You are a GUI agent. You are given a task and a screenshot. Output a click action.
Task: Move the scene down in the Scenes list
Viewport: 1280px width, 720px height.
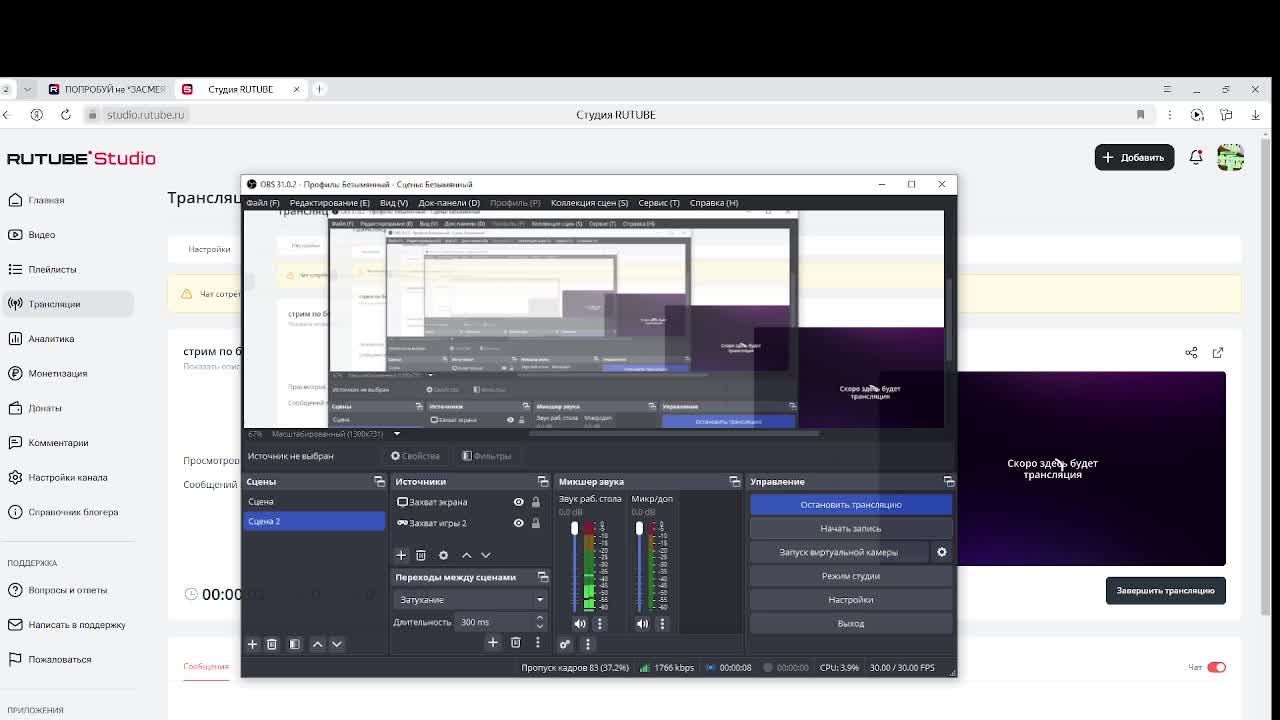pos(337,644)
